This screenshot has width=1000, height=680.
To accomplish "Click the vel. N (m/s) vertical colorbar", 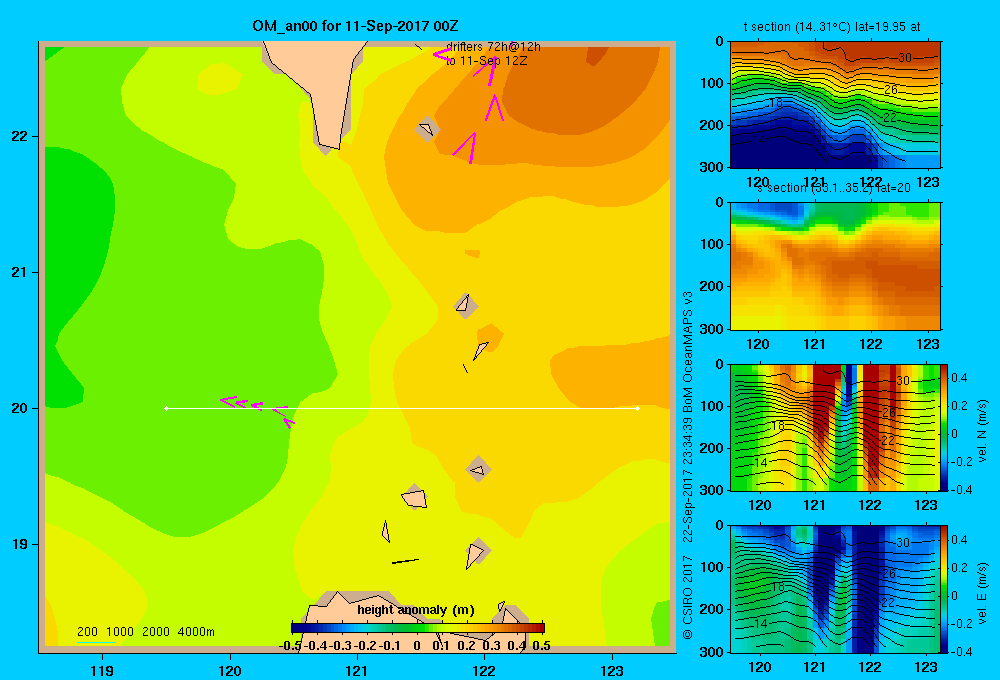I will (x=945, y=427).
